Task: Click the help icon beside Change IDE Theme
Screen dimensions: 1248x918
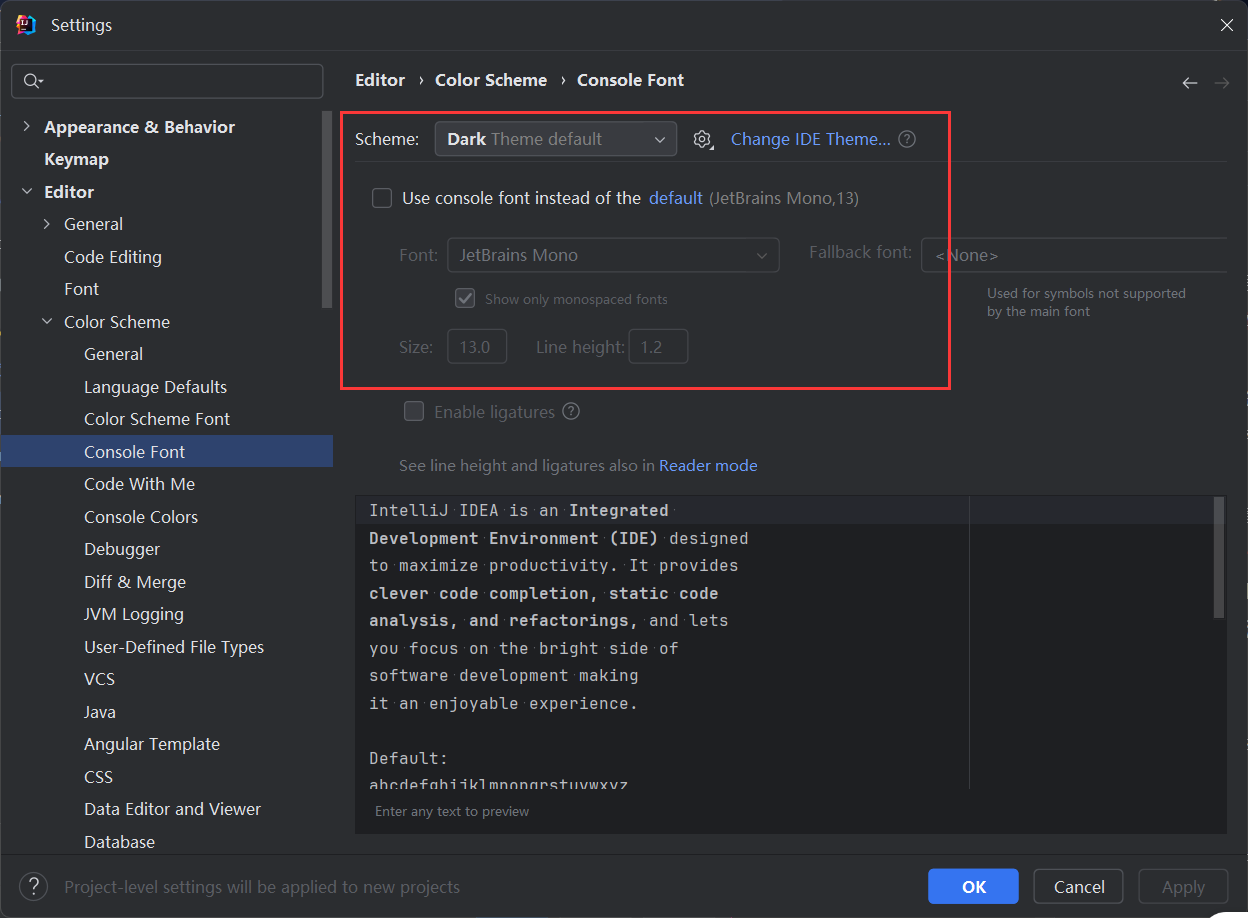Action: tap(907, 139)
